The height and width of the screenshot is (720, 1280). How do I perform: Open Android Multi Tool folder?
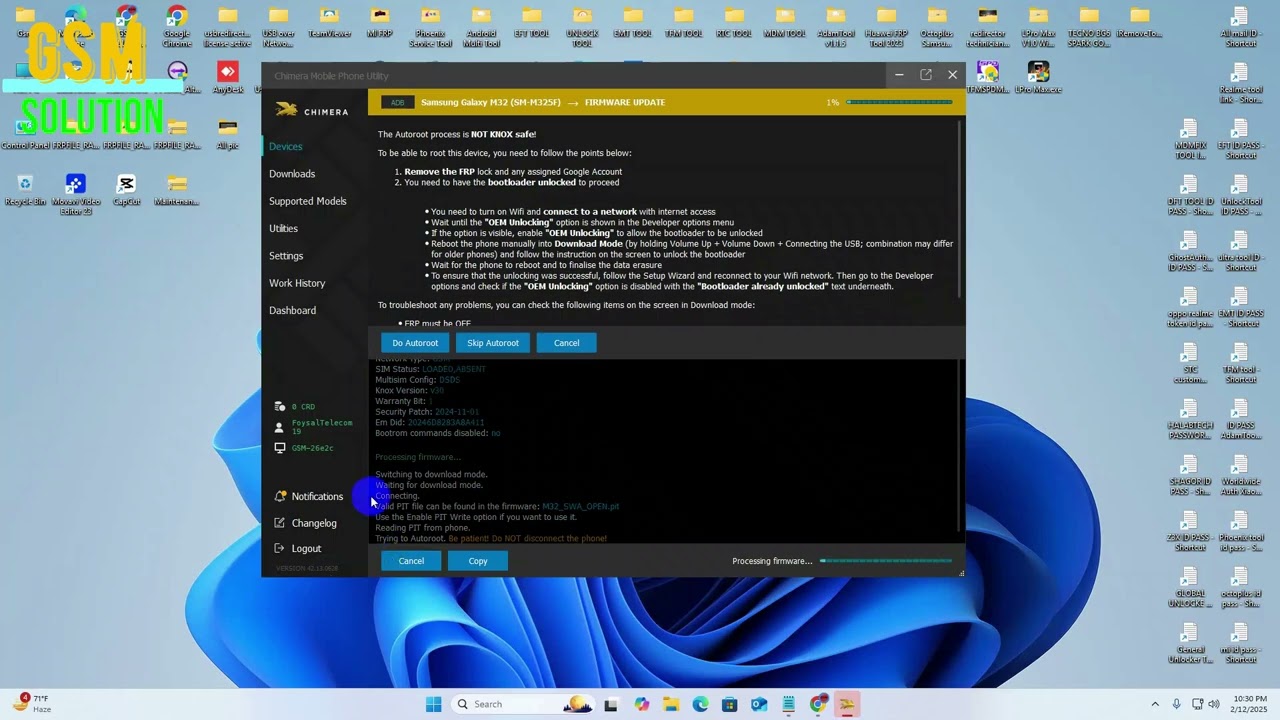pyautogui.click(x=481, y=26)
